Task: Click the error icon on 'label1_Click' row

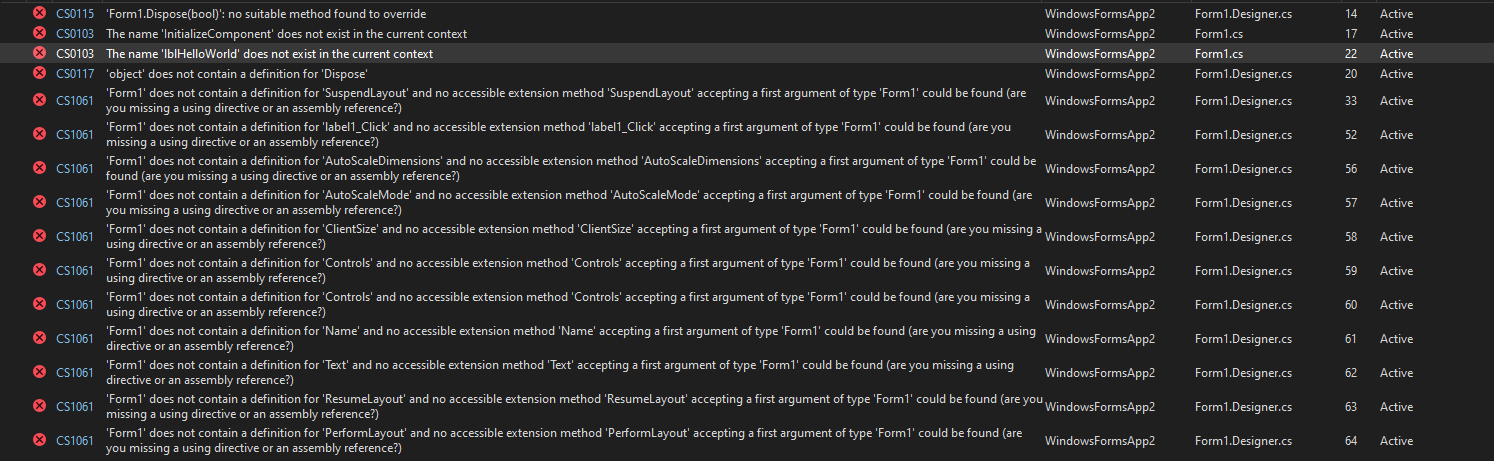Action: tap(40, 135)
